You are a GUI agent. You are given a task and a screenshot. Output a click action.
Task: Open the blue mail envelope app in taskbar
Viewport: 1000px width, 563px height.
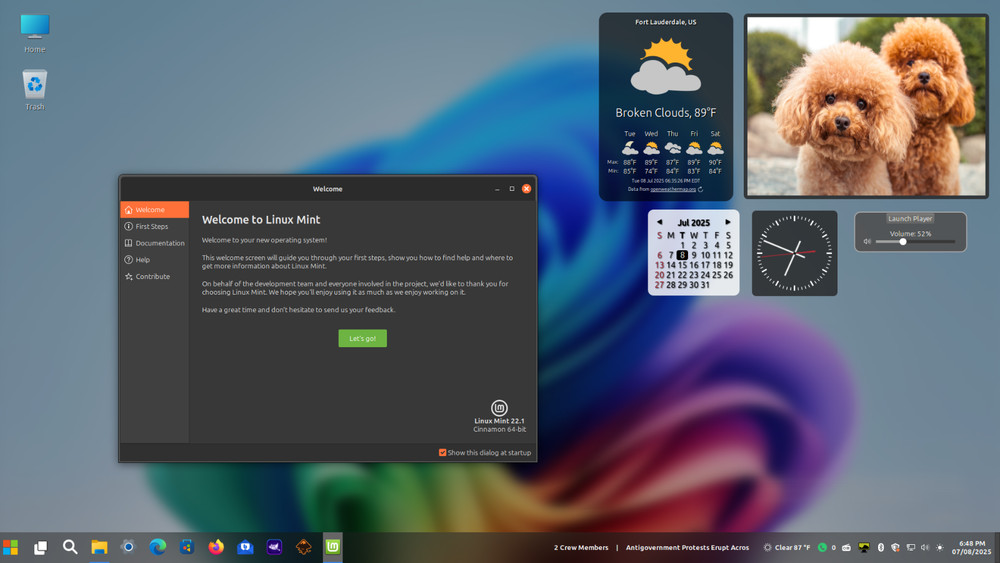click(245, 547)
